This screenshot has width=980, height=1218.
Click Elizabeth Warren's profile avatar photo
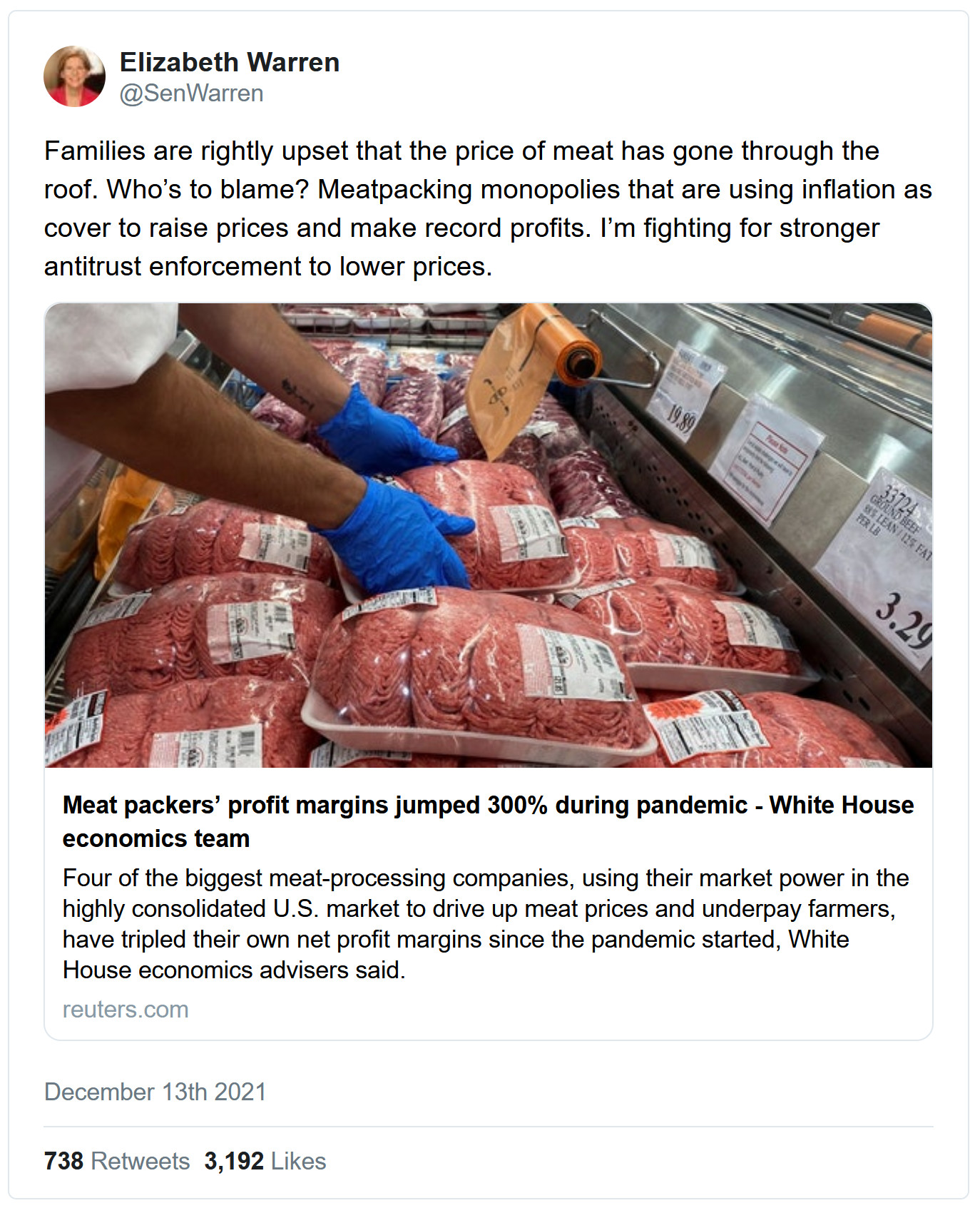coord(75,77)
